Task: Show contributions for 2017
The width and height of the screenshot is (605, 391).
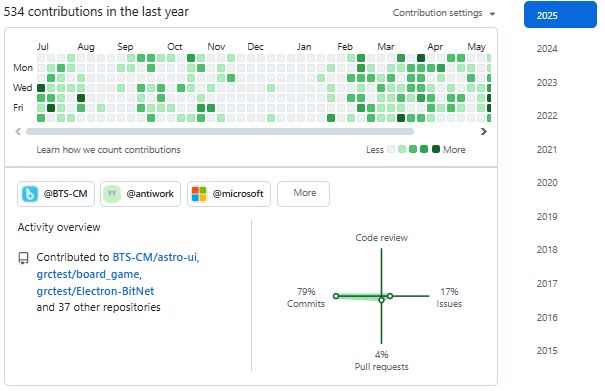Action: [547, 284]
